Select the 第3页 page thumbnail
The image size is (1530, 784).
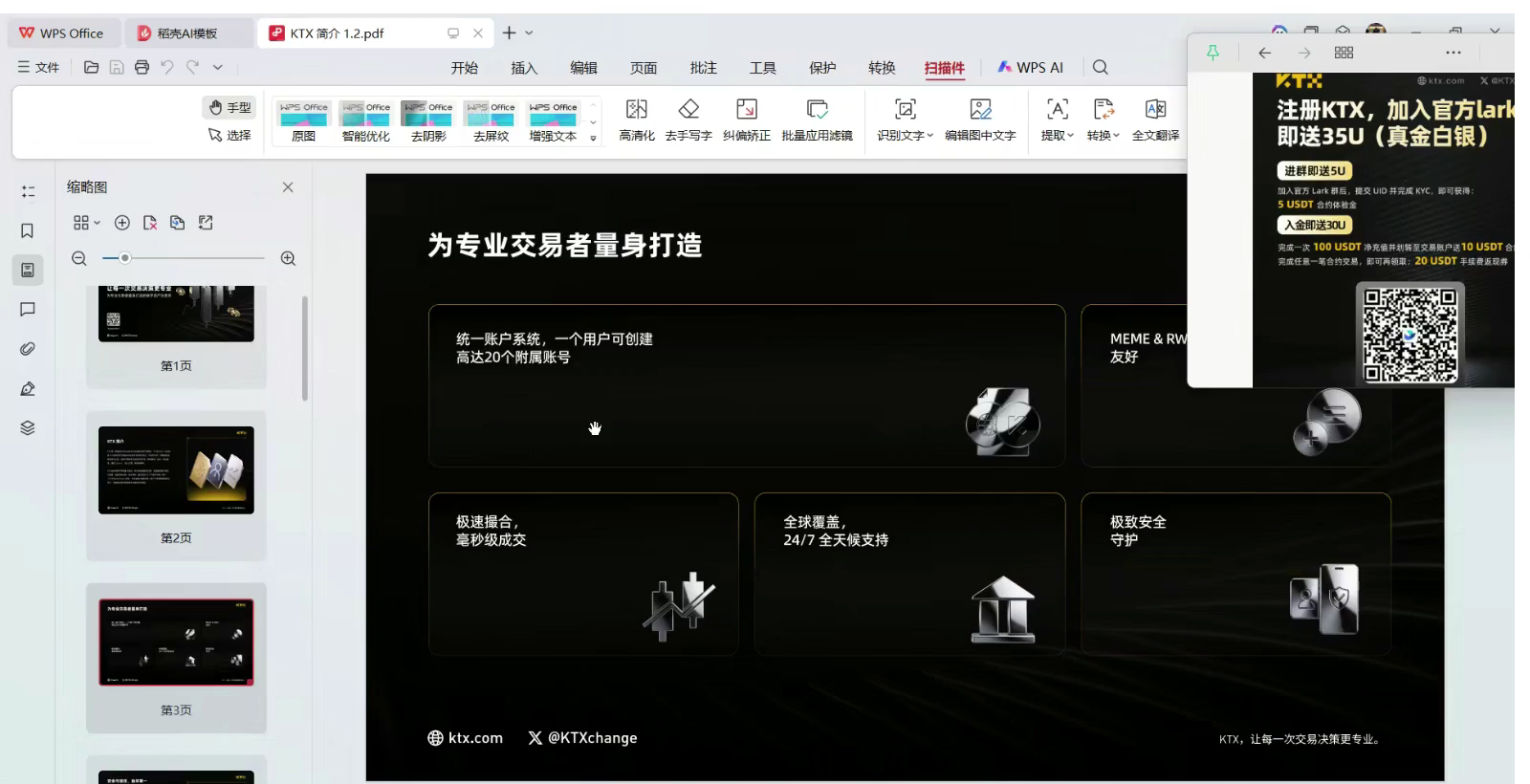coord(176,642)
